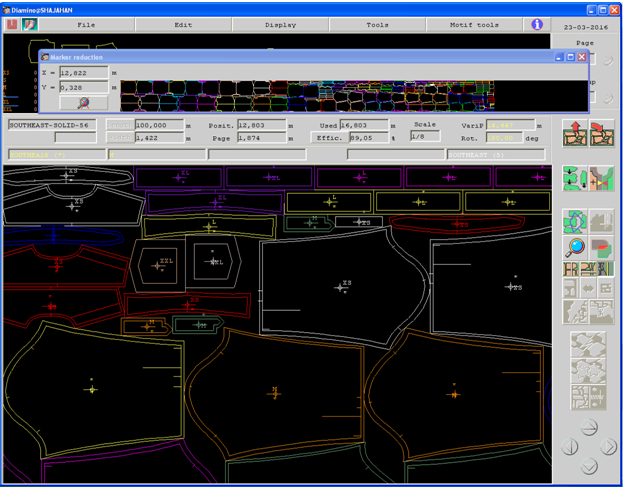Click the magnifier button in Marker reduction window
The width and height of the screenshot is (623, 487).
click(84, 102)
